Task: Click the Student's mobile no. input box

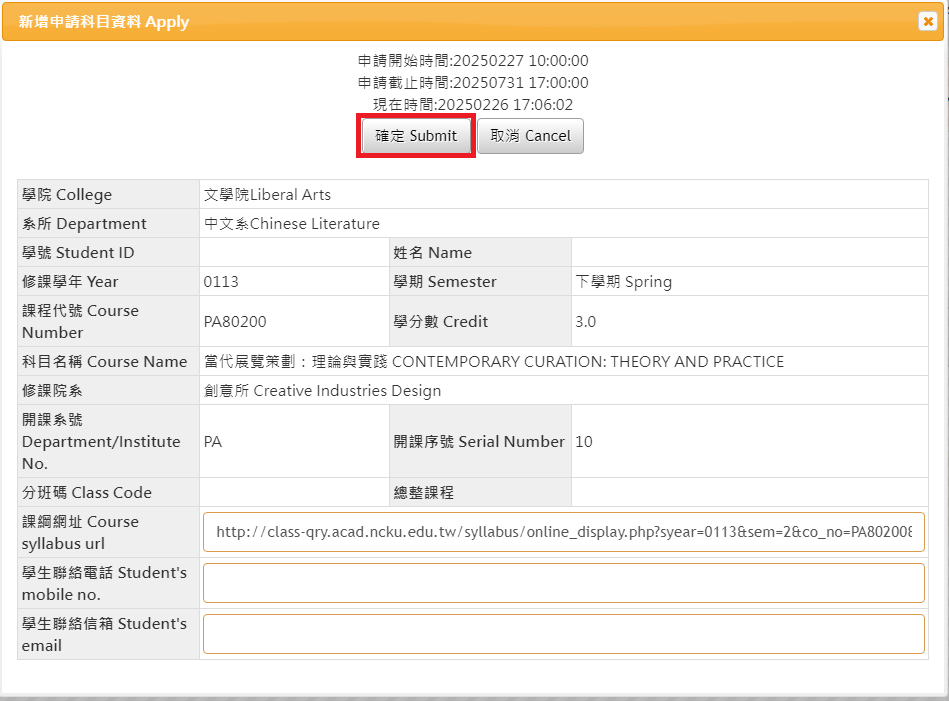Action: (x=563, y=583)
